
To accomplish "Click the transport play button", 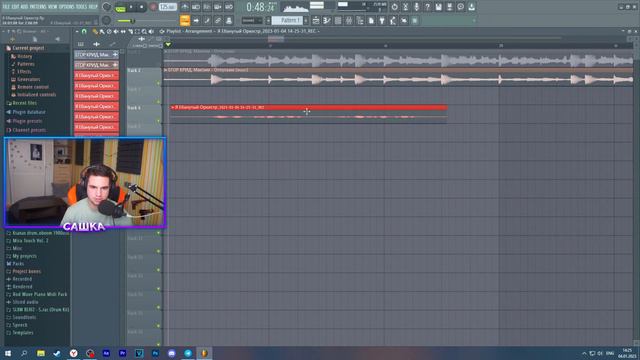I will tap(131, 7).
